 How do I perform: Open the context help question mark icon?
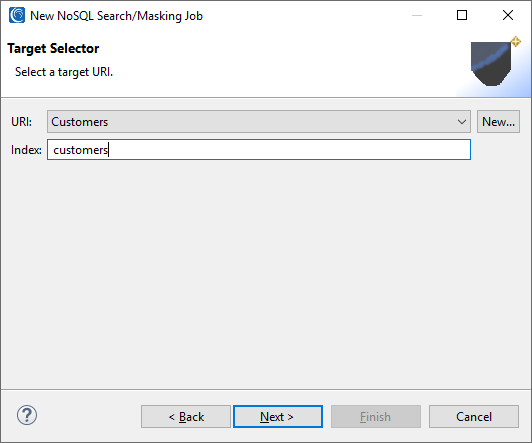click(x=27, y=415)
